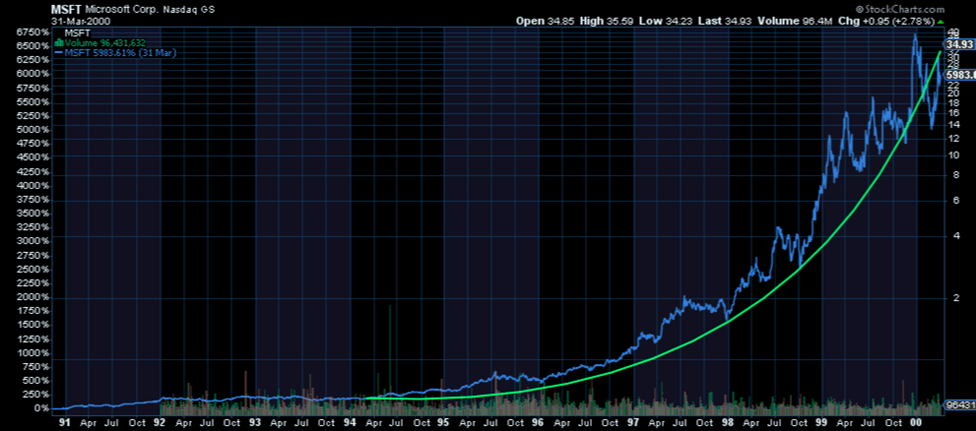Click the 5500% axis label
976x431 pixels.
(33, 102)
